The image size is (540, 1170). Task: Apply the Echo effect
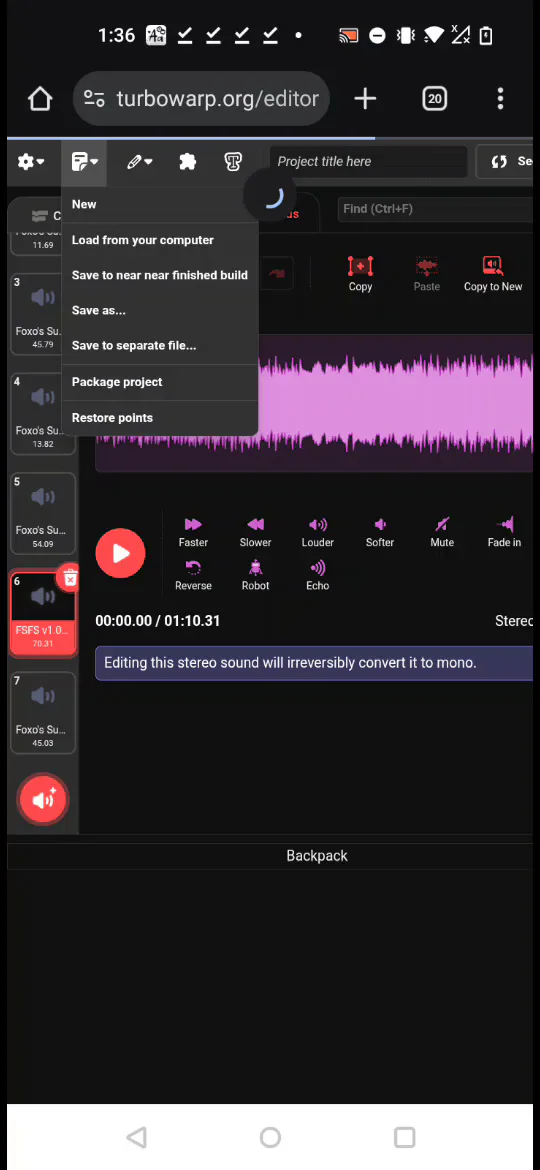click(x=318, y=575)
